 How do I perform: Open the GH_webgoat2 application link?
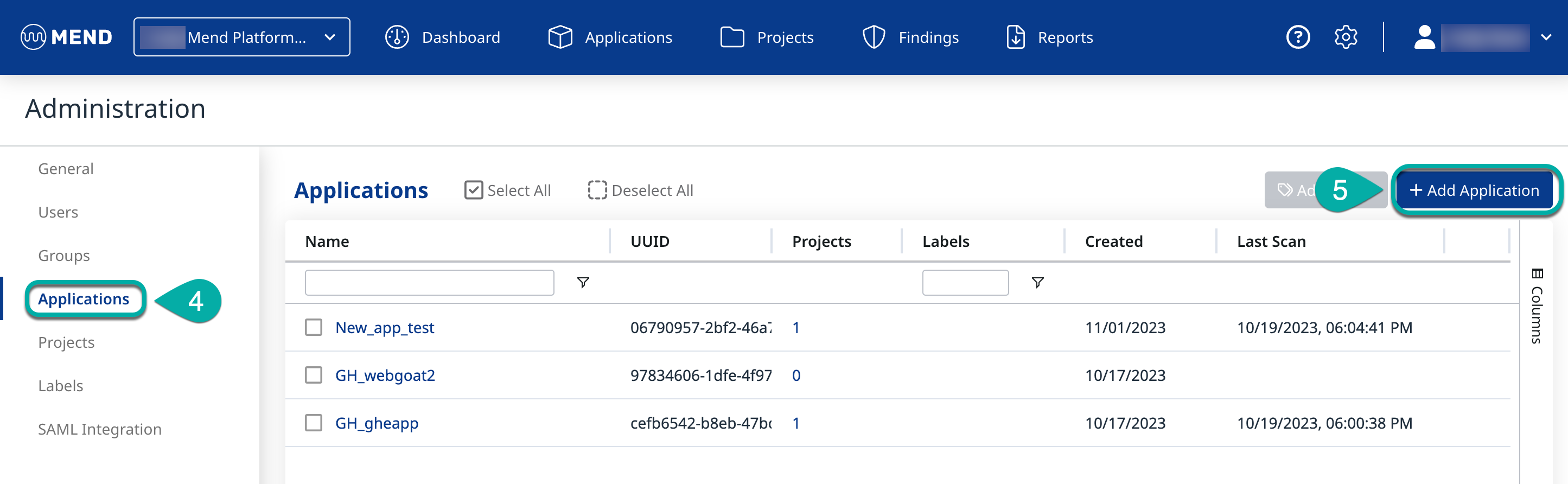click(x=385, y=375)
